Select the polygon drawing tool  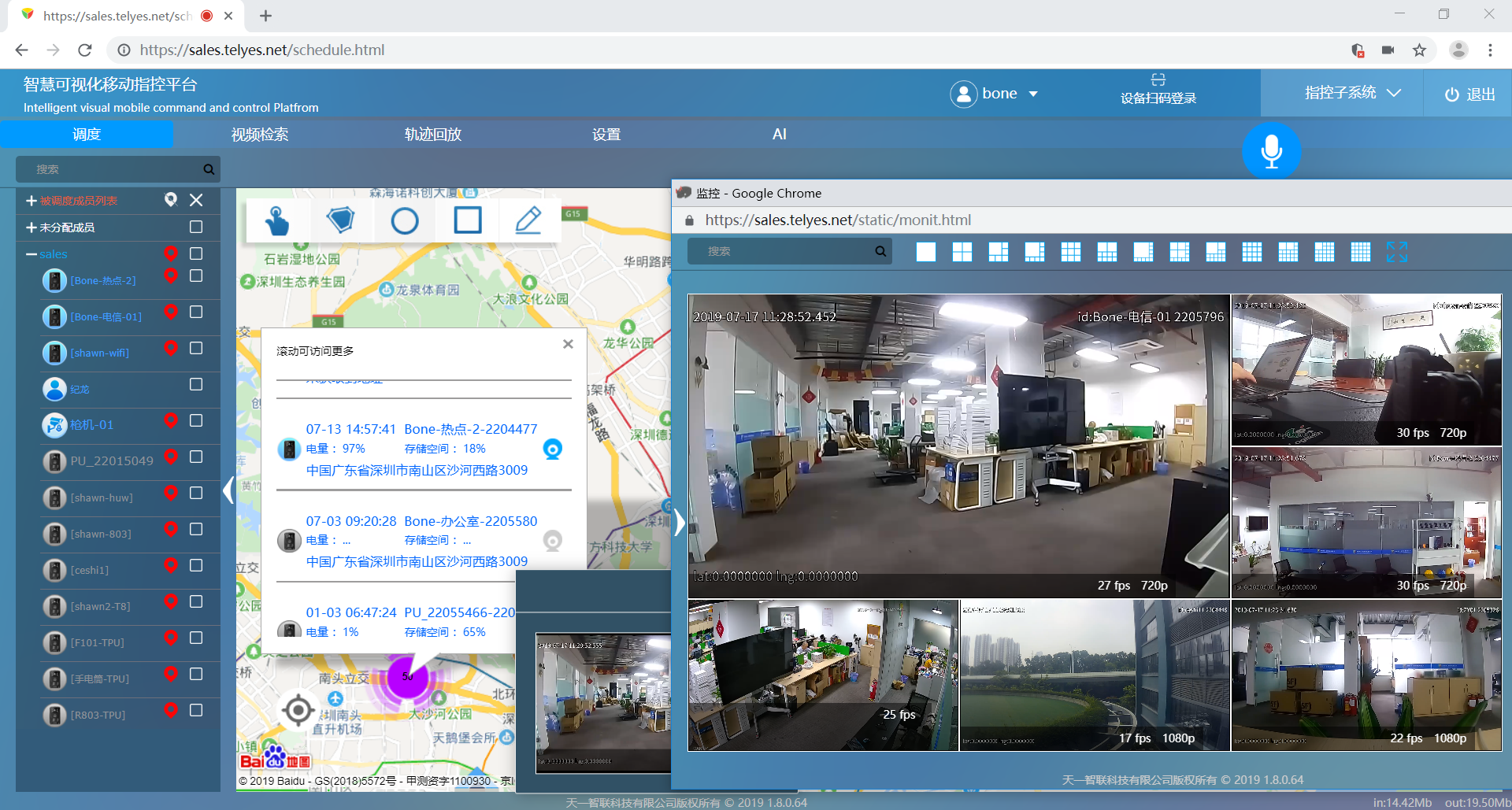coord(340,220)
